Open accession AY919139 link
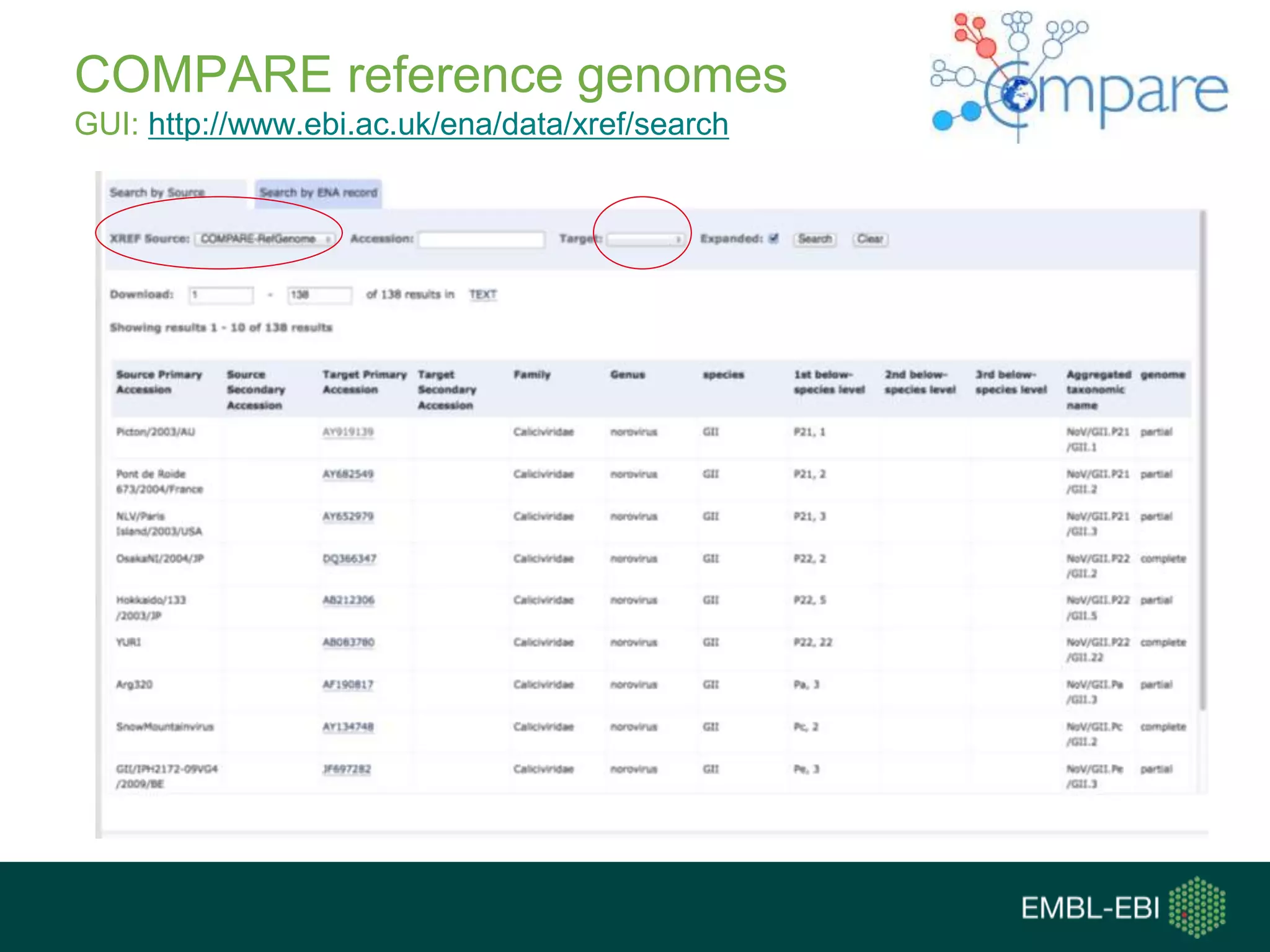The image size is (1270, 952). (x=348, y=432)
